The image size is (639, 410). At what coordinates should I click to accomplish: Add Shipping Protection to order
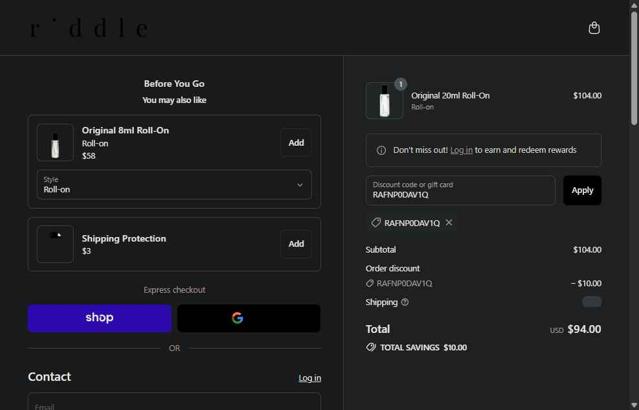296,244
